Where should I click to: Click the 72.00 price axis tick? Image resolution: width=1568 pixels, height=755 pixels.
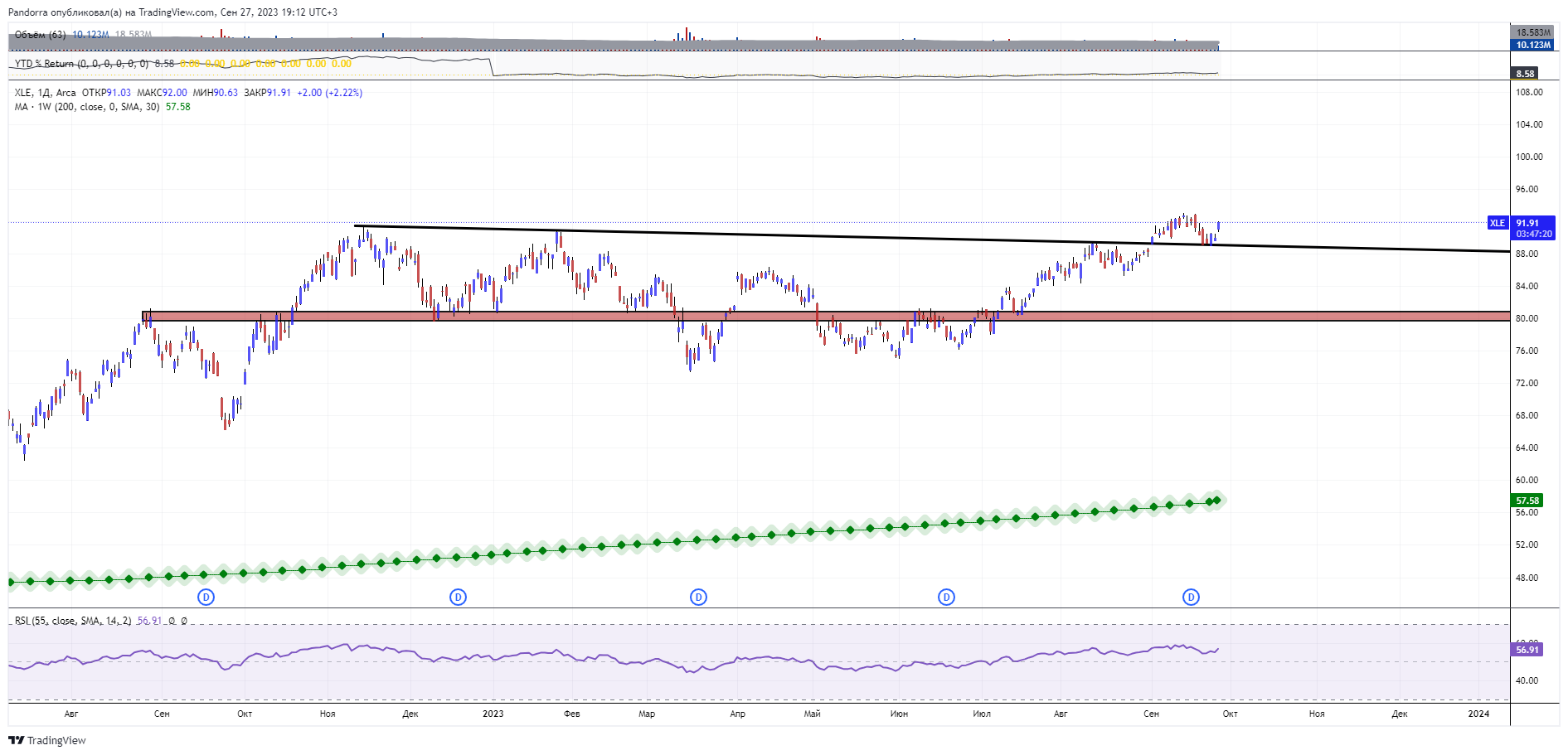(1527, 383)
